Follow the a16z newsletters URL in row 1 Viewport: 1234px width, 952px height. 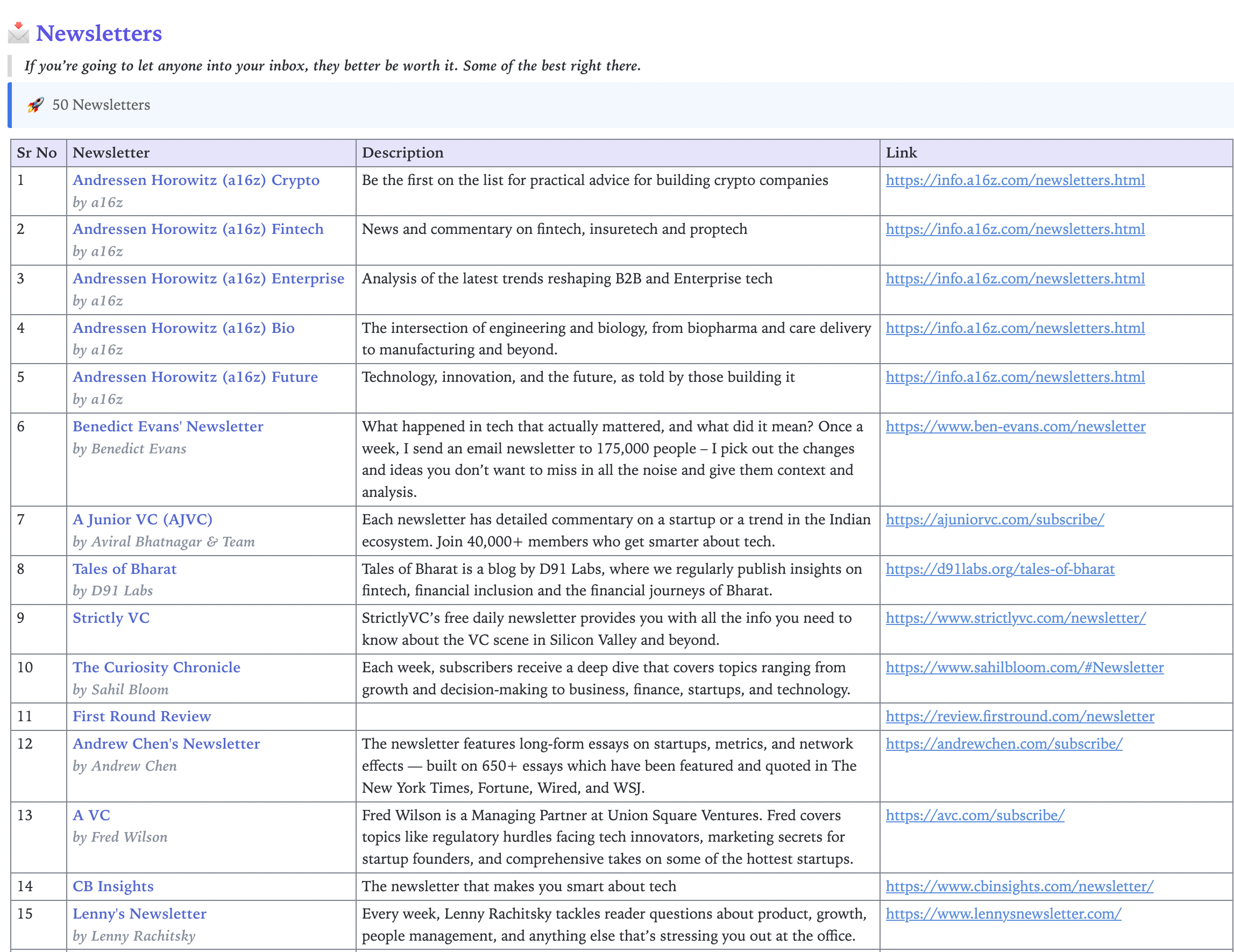coord(1016,180)
